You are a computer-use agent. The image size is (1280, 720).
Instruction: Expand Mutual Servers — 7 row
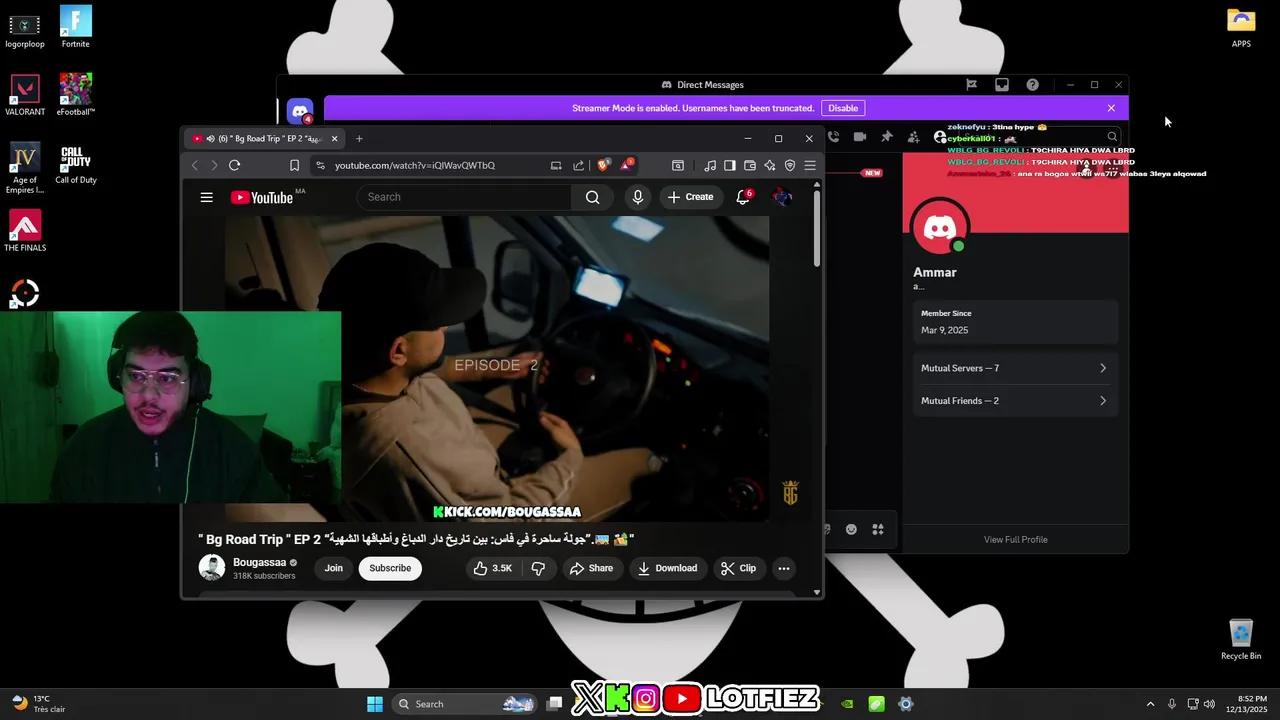click(1015, 368)
